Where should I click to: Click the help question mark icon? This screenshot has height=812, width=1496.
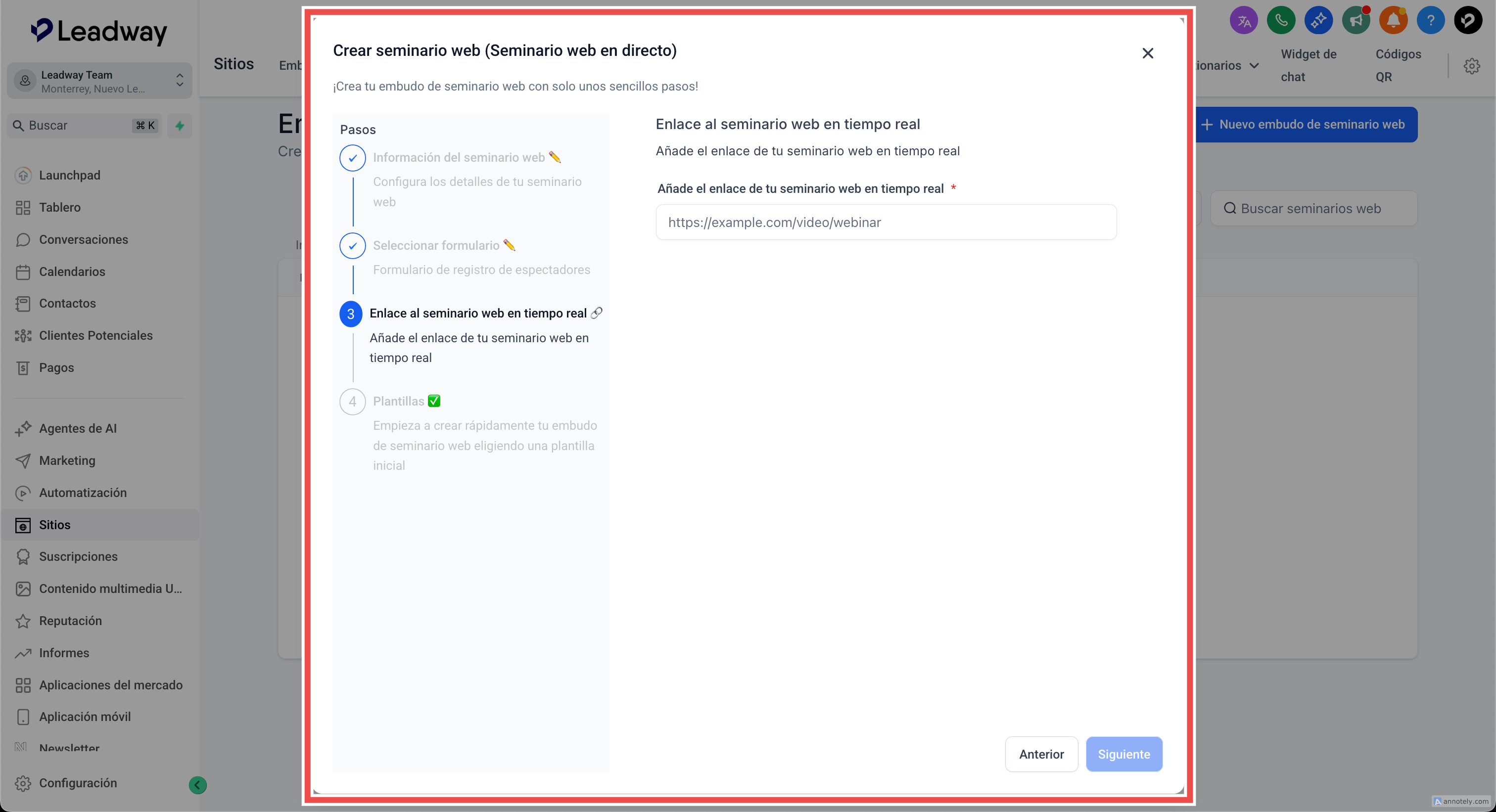[1430, 21]
